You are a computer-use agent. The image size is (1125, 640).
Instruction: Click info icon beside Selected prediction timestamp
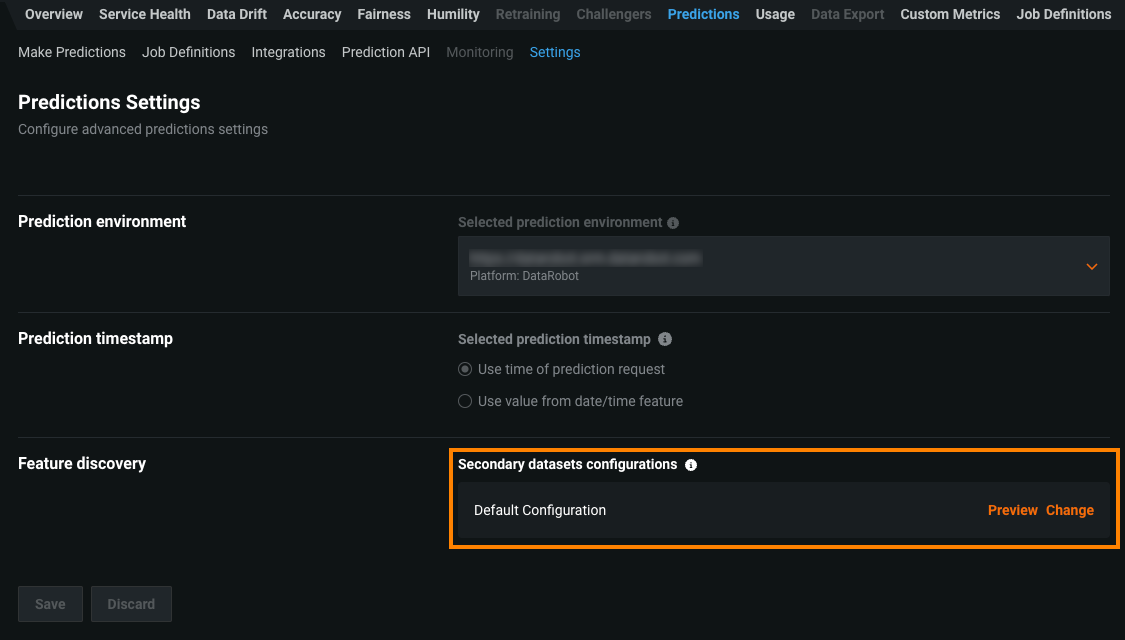665,339
